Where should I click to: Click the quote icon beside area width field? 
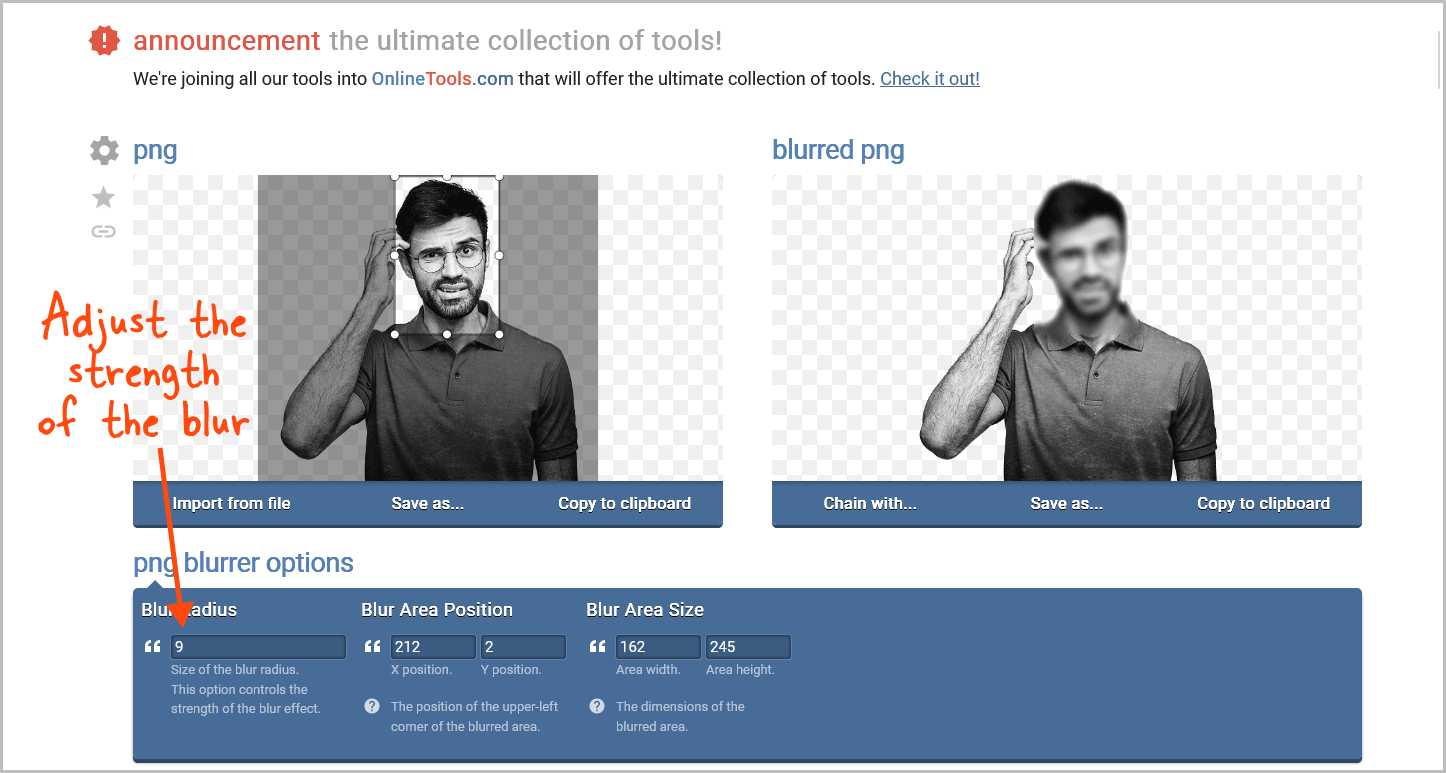597,646
